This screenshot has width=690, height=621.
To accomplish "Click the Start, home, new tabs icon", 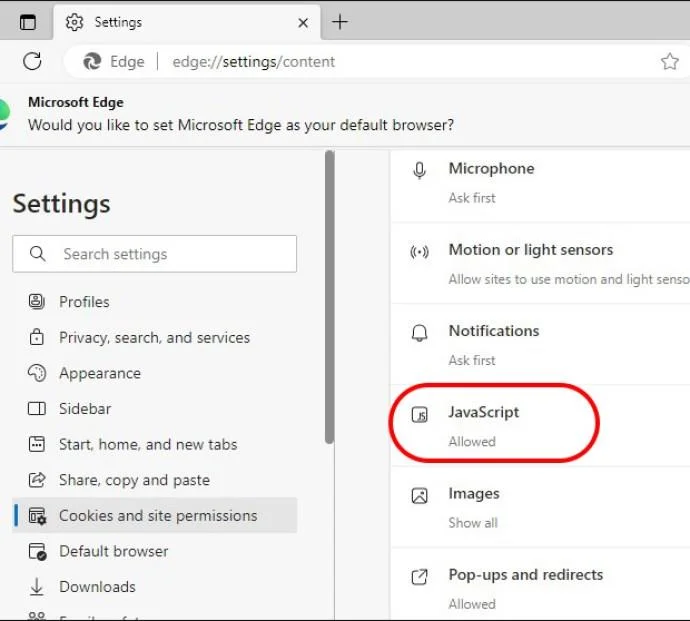I will (x=37, y=444).
